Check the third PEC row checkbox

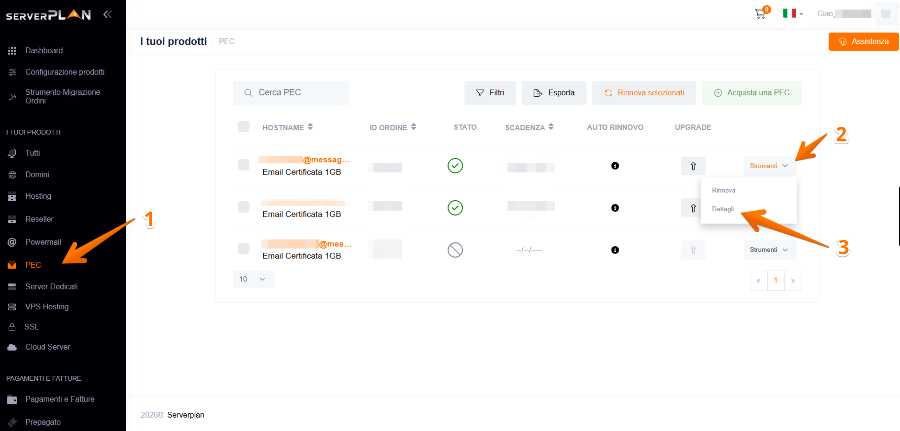[244, 249]
